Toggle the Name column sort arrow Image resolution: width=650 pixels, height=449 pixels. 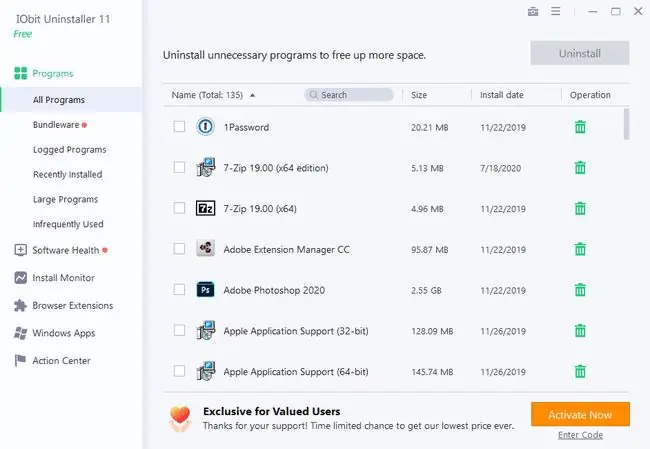coord(252,95)
